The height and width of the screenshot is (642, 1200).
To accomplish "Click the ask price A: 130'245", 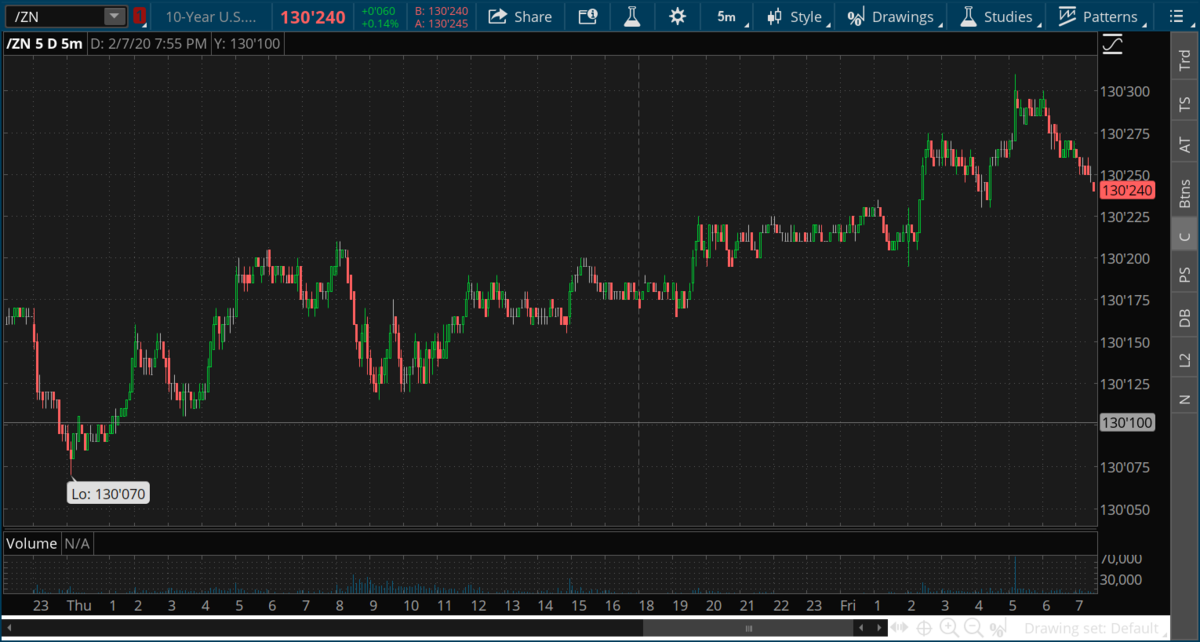I will [x=441, y=23].
